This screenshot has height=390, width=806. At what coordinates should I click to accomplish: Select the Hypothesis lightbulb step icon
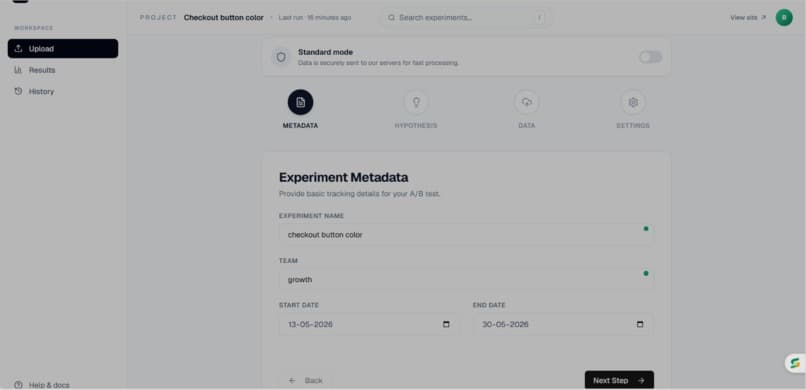coord(416,102)
